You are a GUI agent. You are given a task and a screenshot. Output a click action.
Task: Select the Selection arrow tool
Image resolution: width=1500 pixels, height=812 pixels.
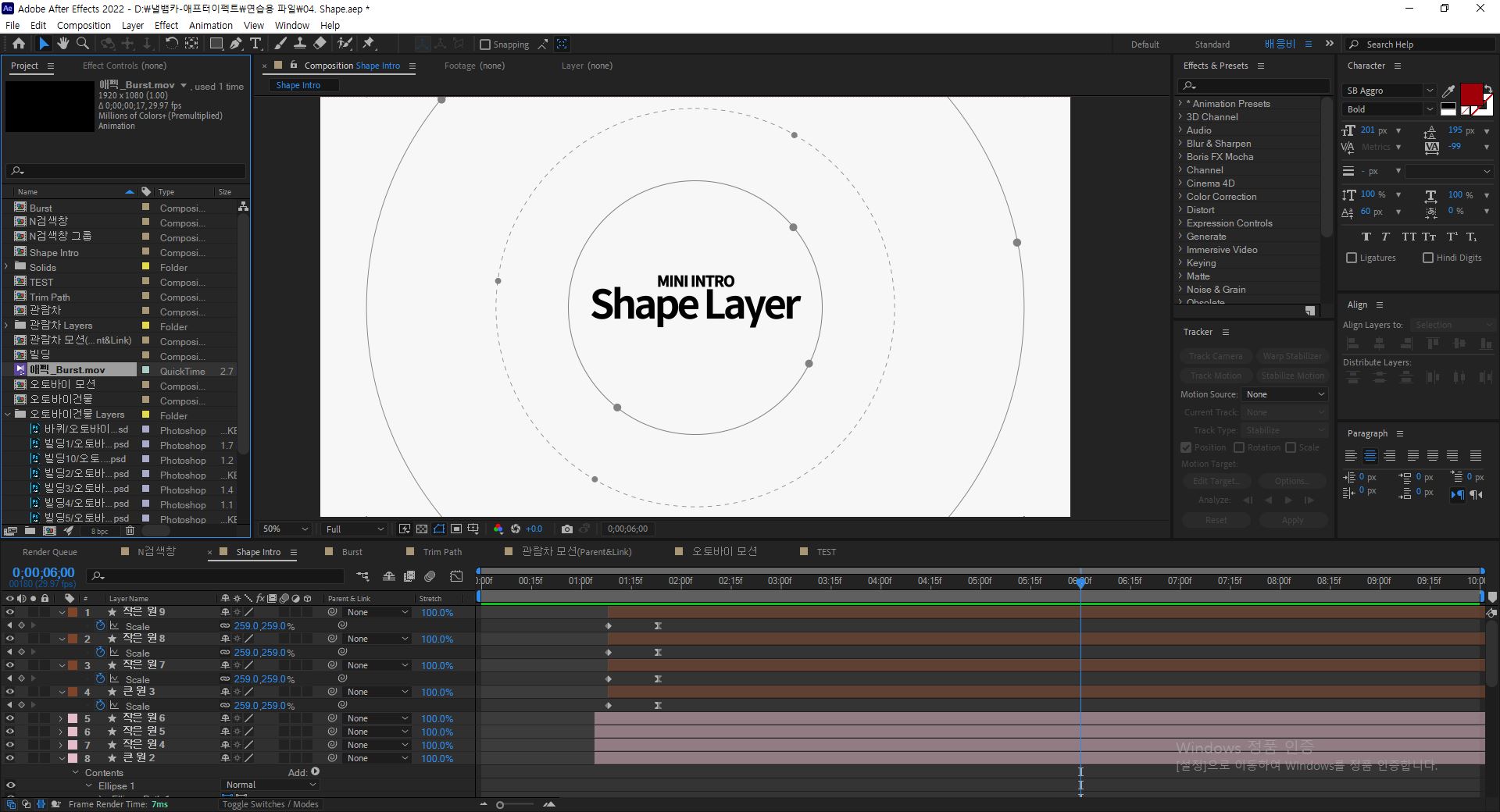pos(44,44)
